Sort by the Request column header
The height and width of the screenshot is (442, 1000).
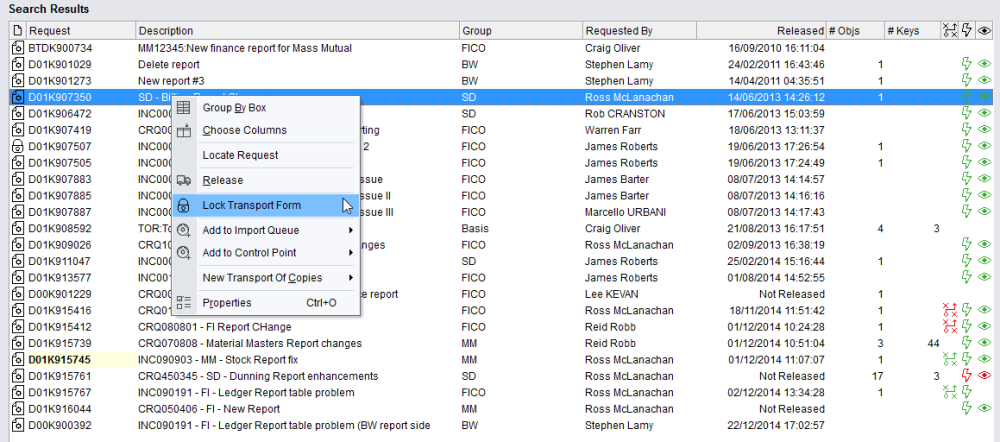pyautogui.click(x=80, y=31)
